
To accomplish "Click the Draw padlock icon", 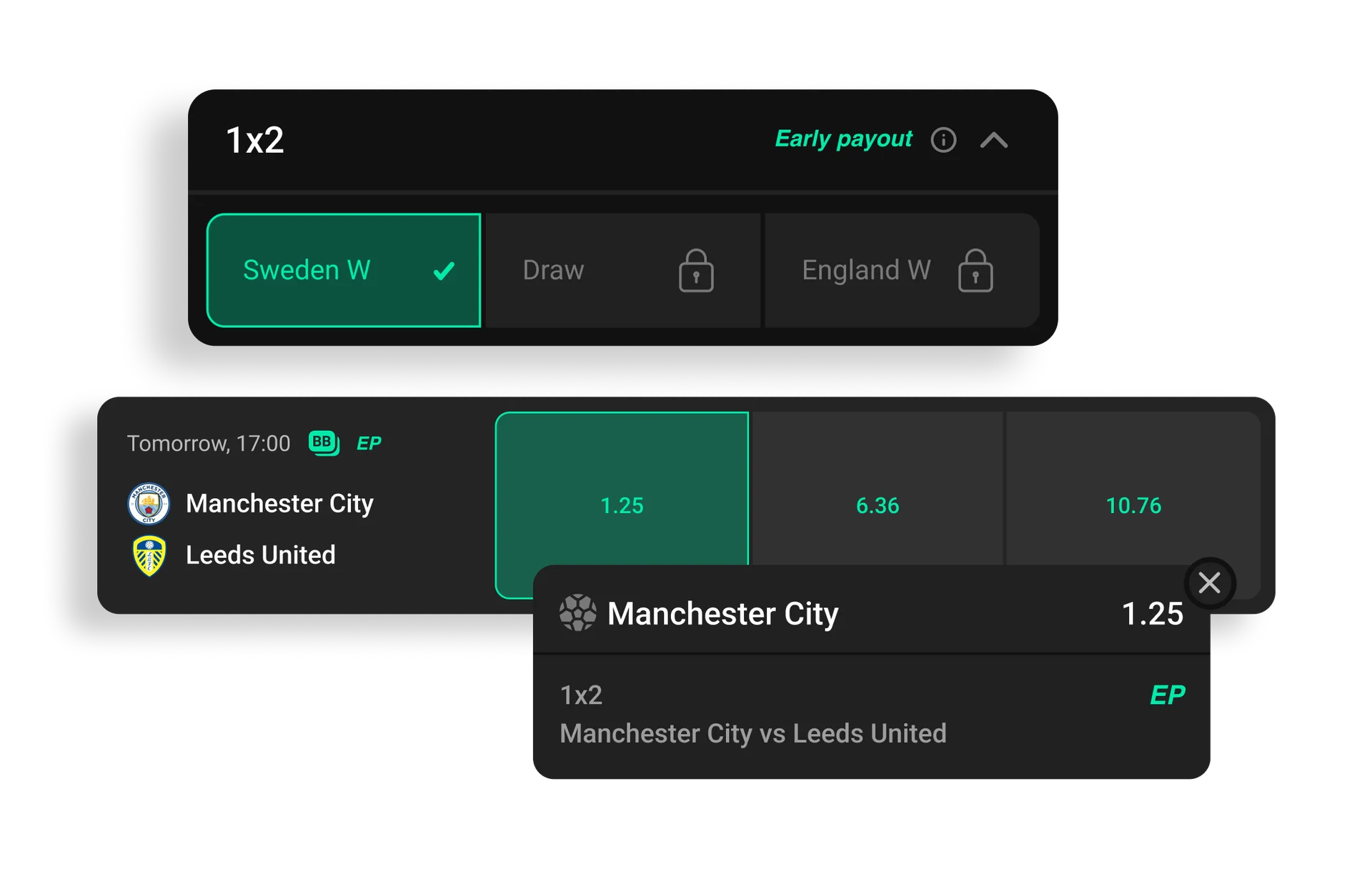I will (x=695, y=271).
